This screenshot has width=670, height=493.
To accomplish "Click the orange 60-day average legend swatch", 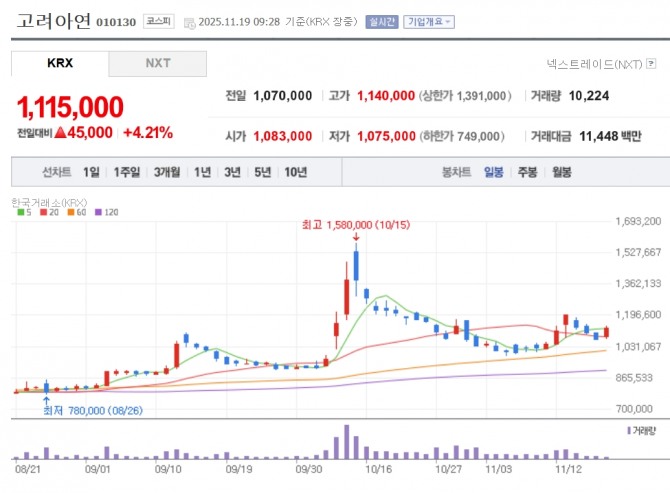I will point(71,212).
